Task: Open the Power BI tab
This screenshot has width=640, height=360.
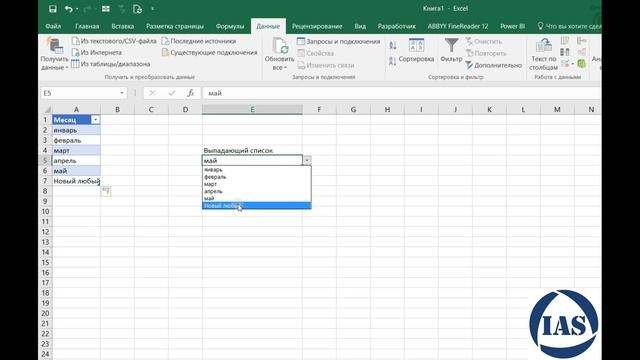Action: coord(512,26)
